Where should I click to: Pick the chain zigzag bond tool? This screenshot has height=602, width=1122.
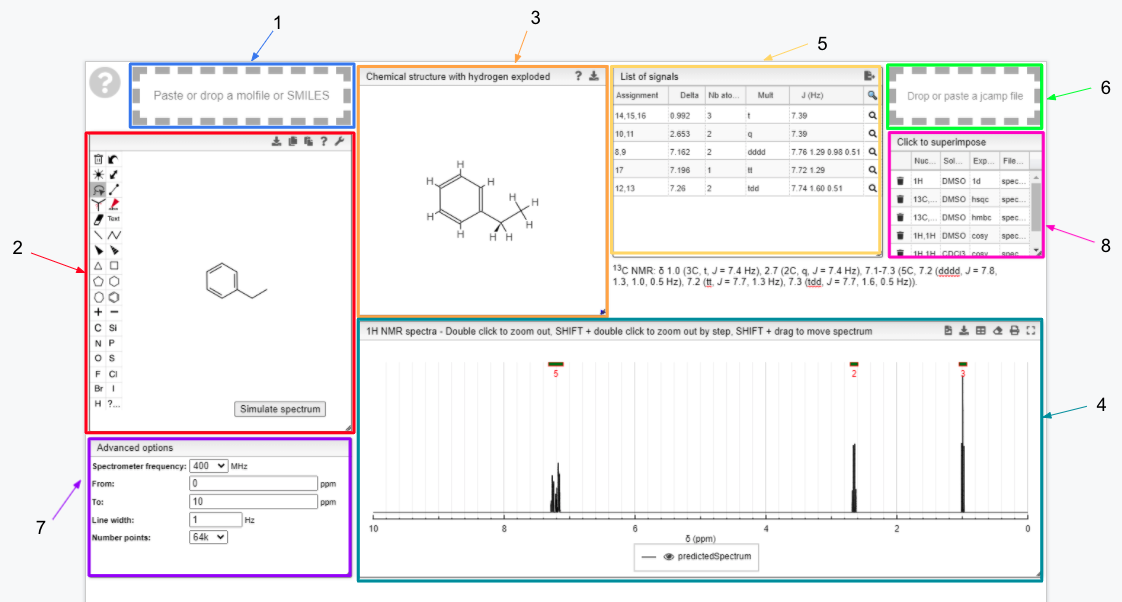[x=114, y=235]
